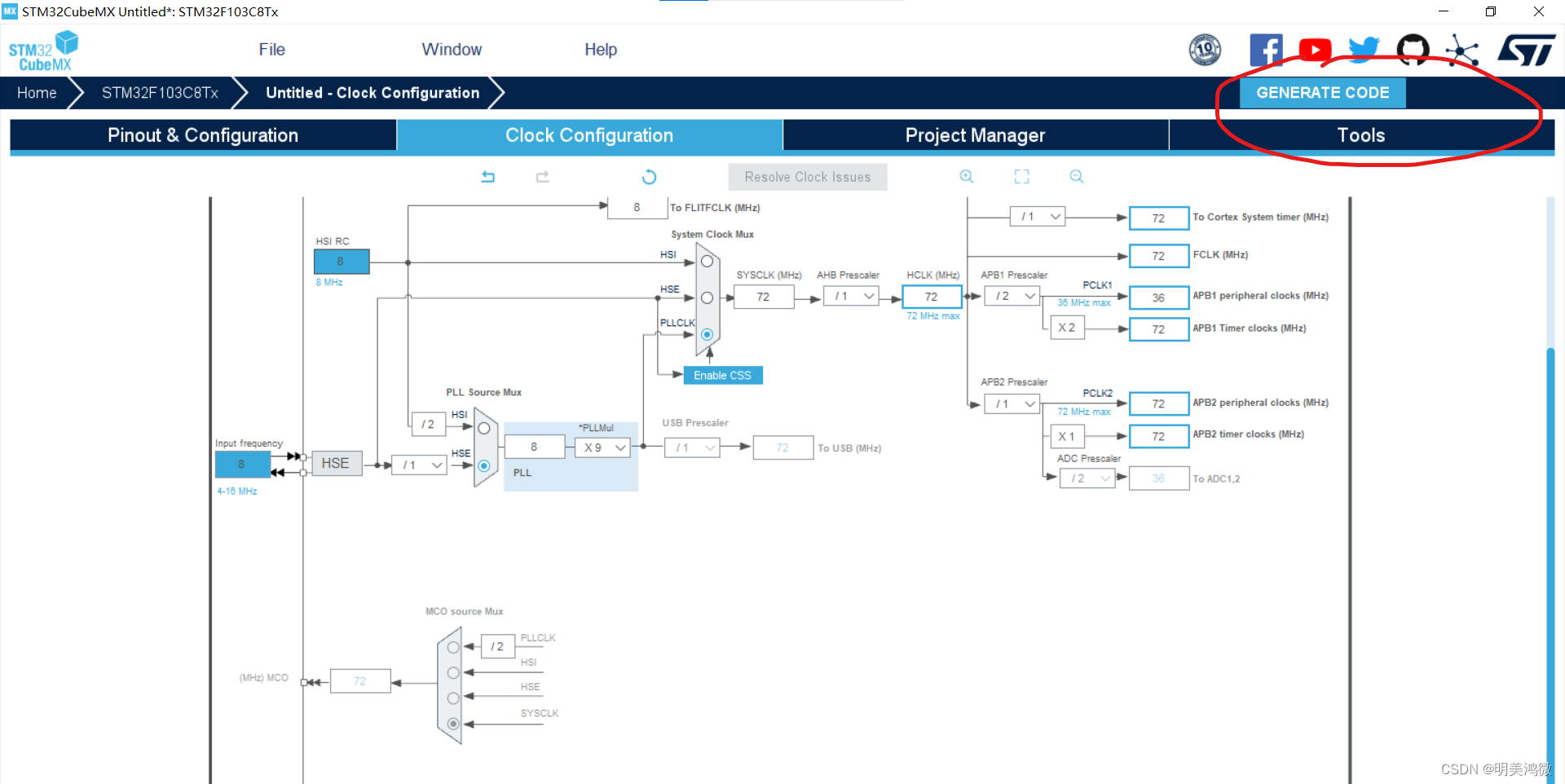Viewport: 1565px width, 784px height.
Task: Select HSE in System Clock Mux
Action: pos(707,298)
